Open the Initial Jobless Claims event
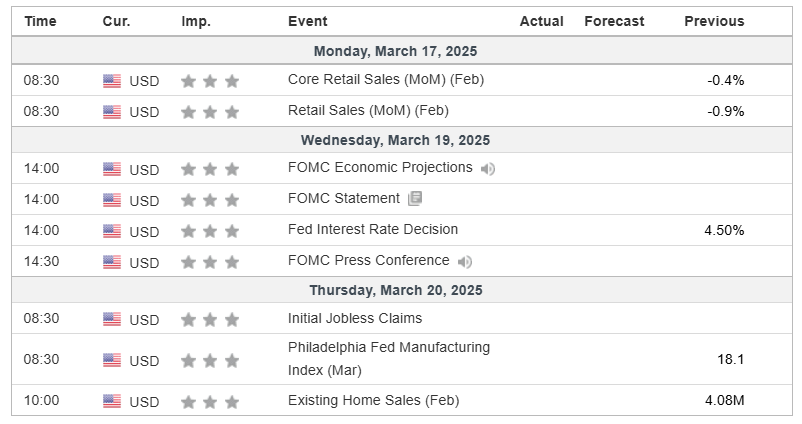 (355, 318)
